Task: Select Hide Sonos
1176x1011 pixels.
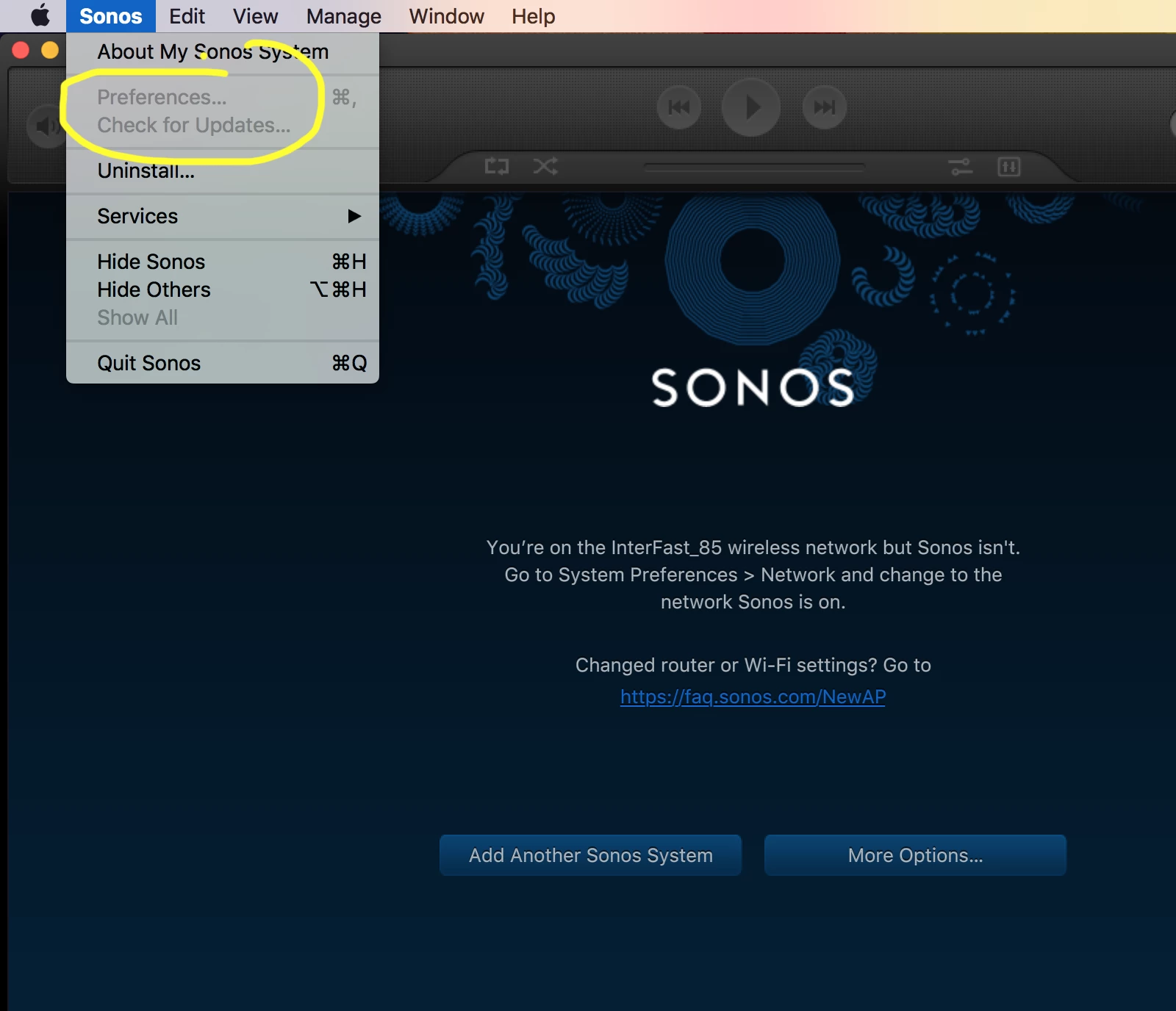Action: (223, 262)
